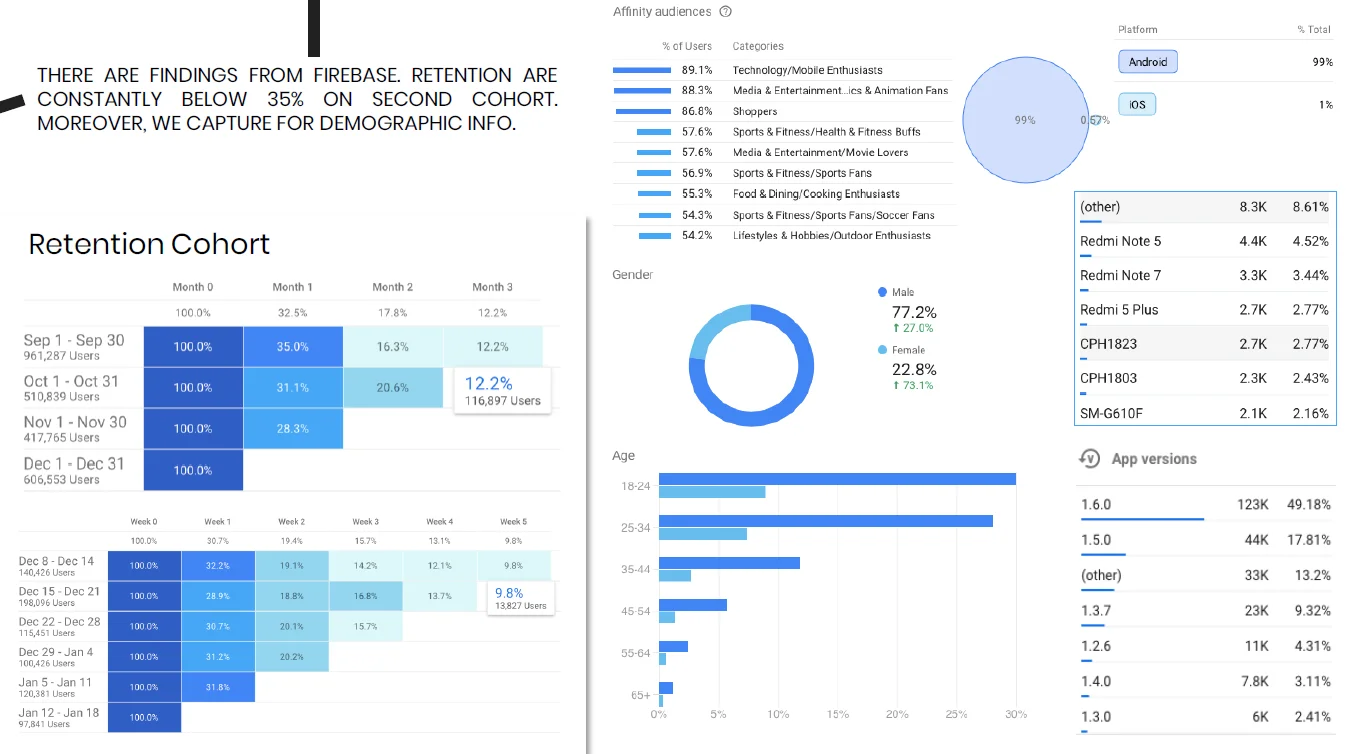Image resolution: width=1347 pixels, height=754 pixels.
Task: Select the Android platform chip
Action: 1147,62
